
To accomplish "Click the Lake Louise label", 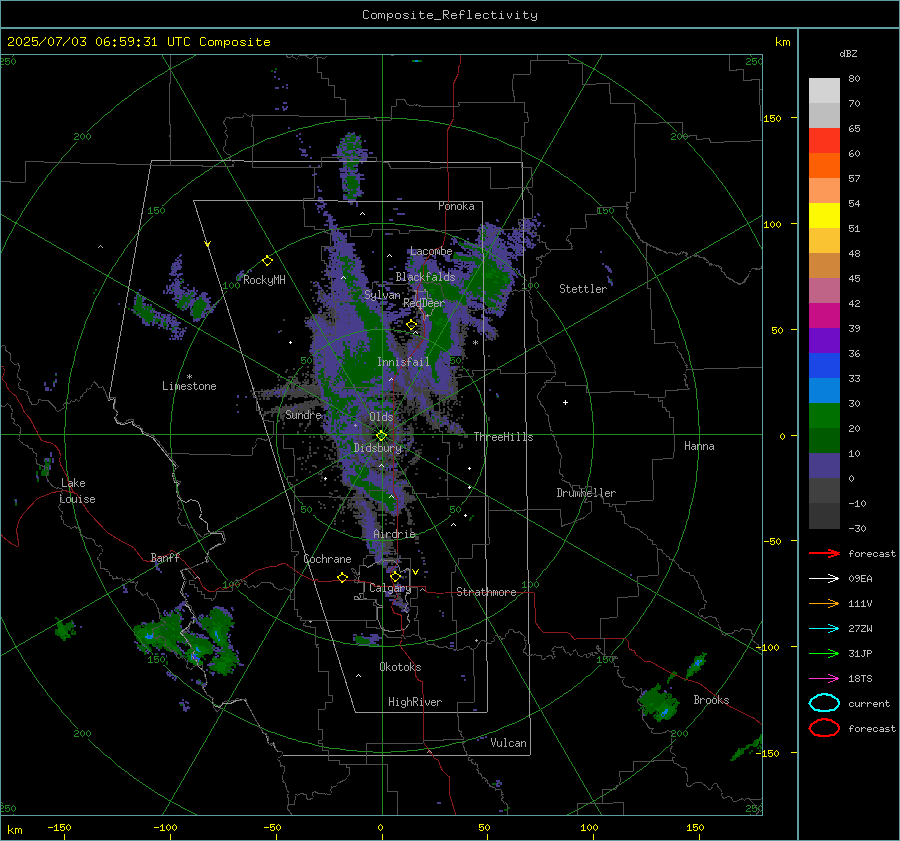I will tap(77, 491).
